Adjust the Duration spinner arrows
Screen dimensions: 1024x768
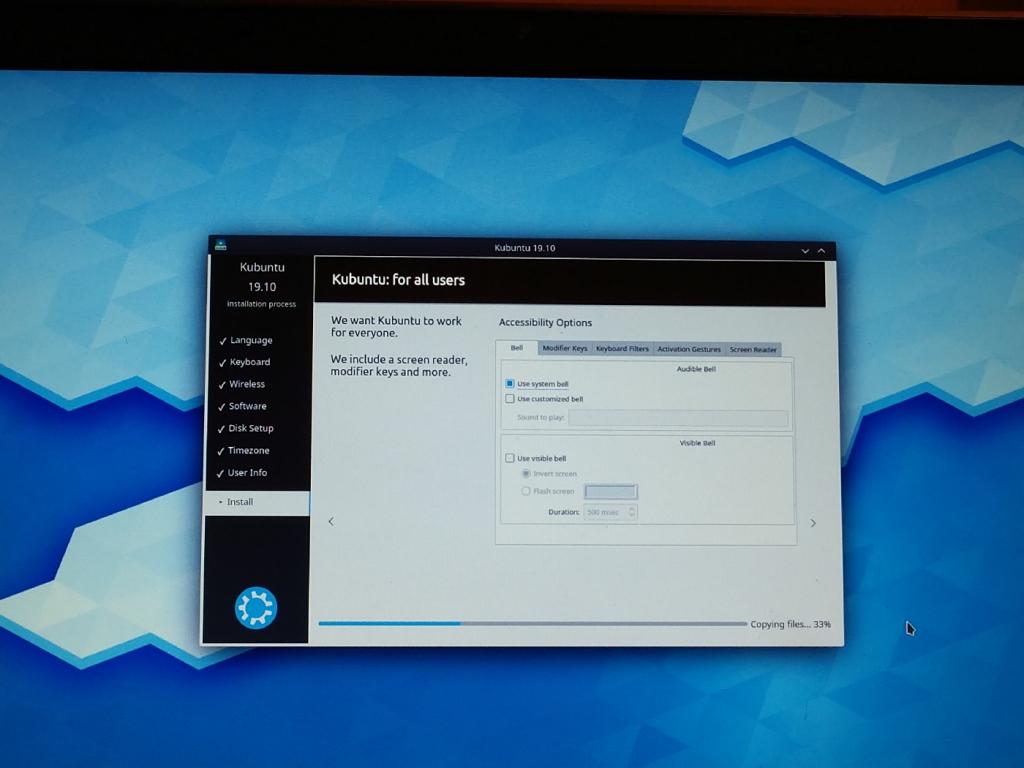[x=632, y=512]
